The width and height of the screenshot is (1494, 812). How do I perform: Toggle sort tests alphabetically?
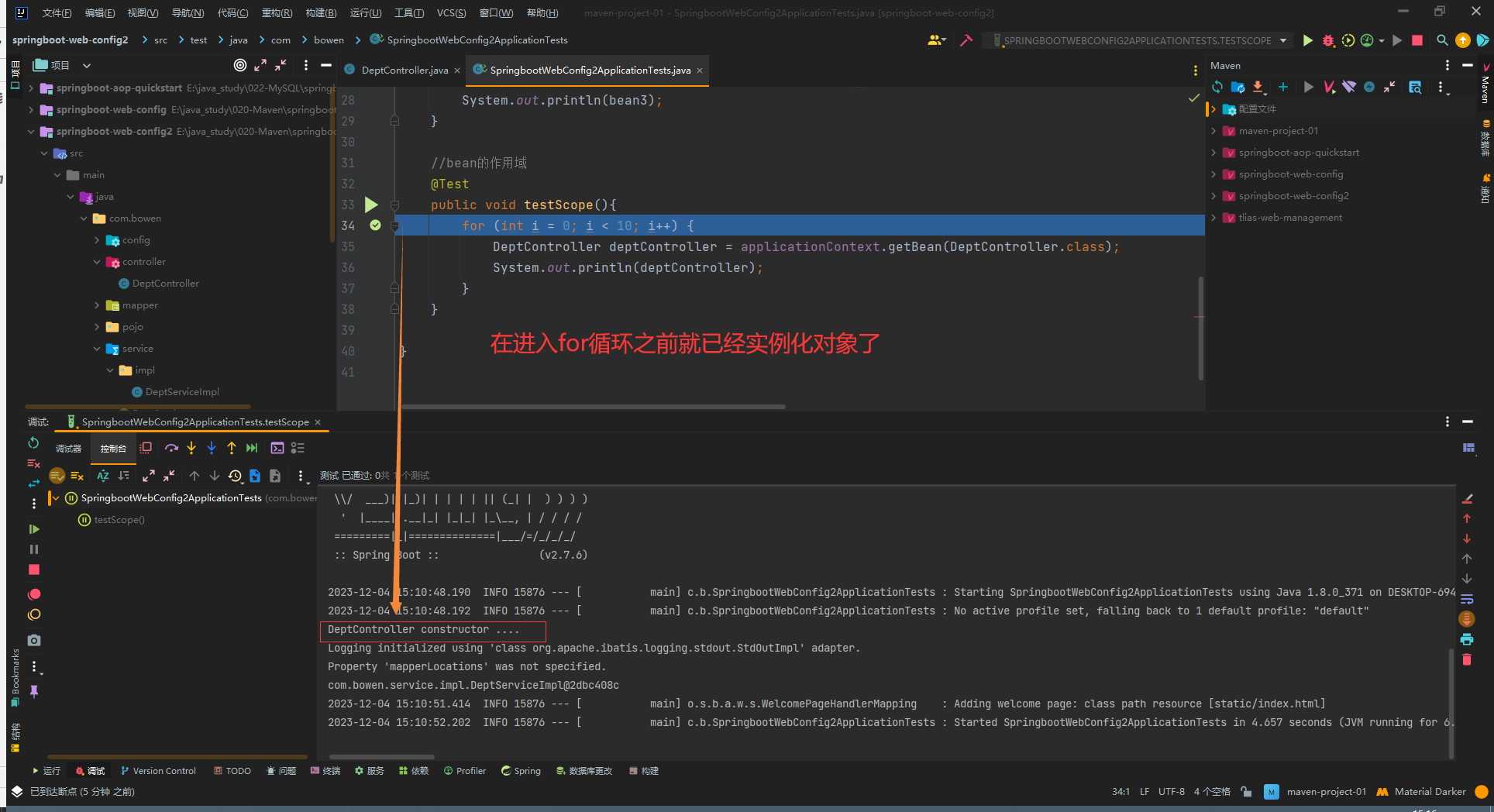pyautogui.click(x=102, y=476)
